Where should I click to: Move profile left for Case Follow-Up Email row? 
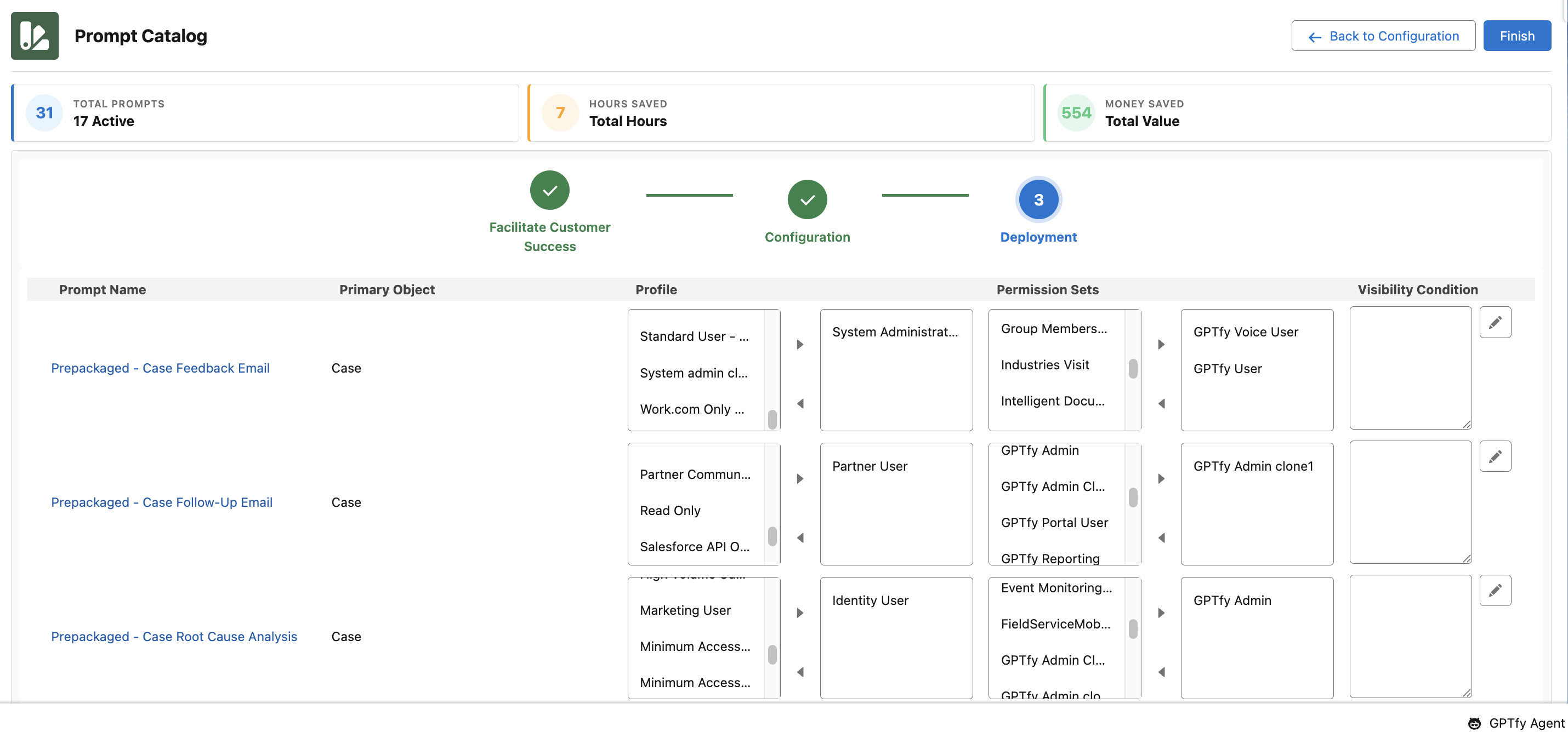800,538
